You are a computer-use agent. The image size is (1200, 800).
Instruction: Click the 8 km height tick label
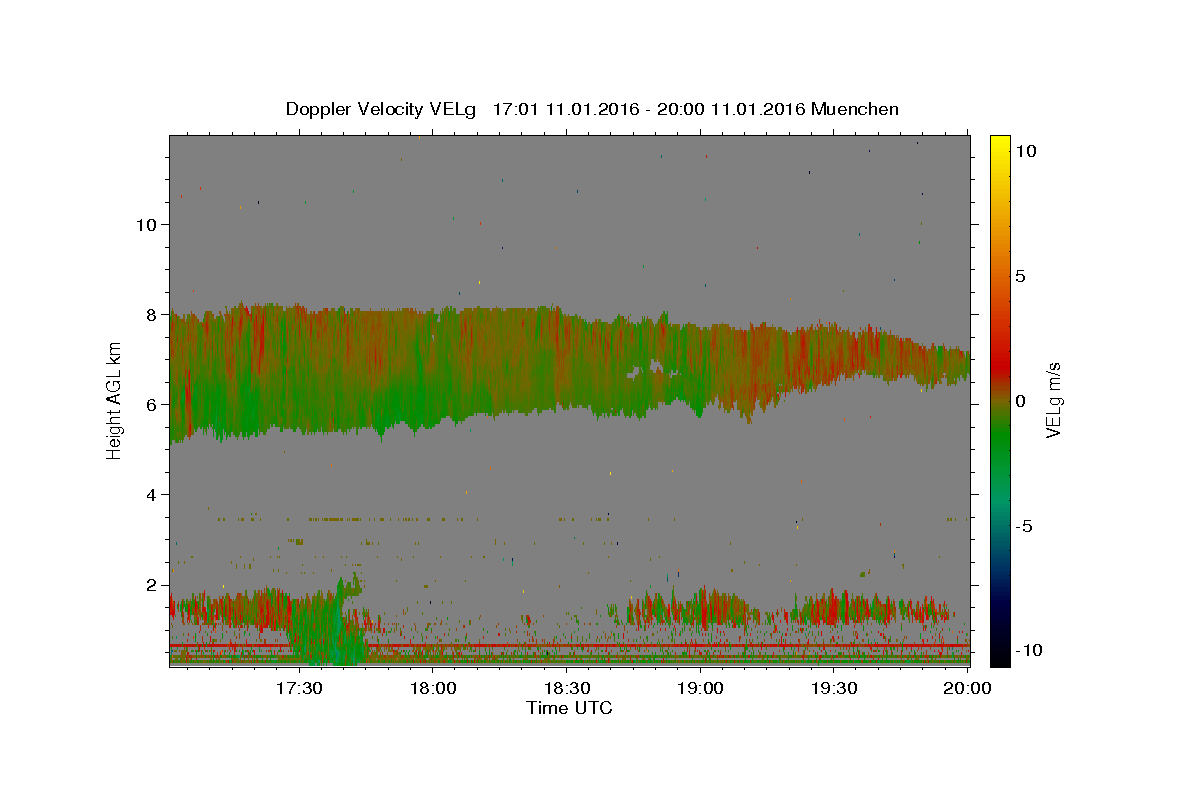tap(151, 314)
